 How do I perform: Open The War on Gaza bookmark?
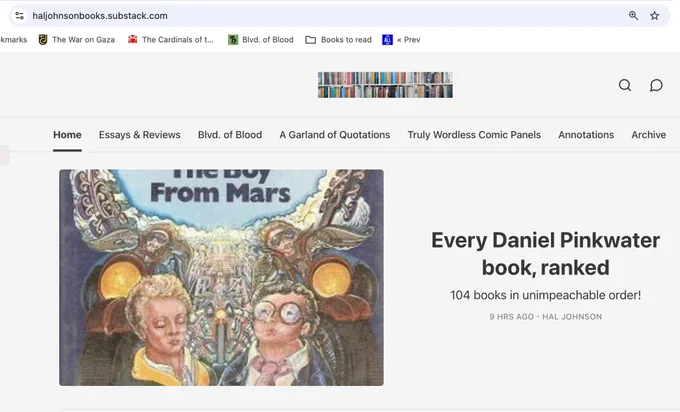point(83,40)
